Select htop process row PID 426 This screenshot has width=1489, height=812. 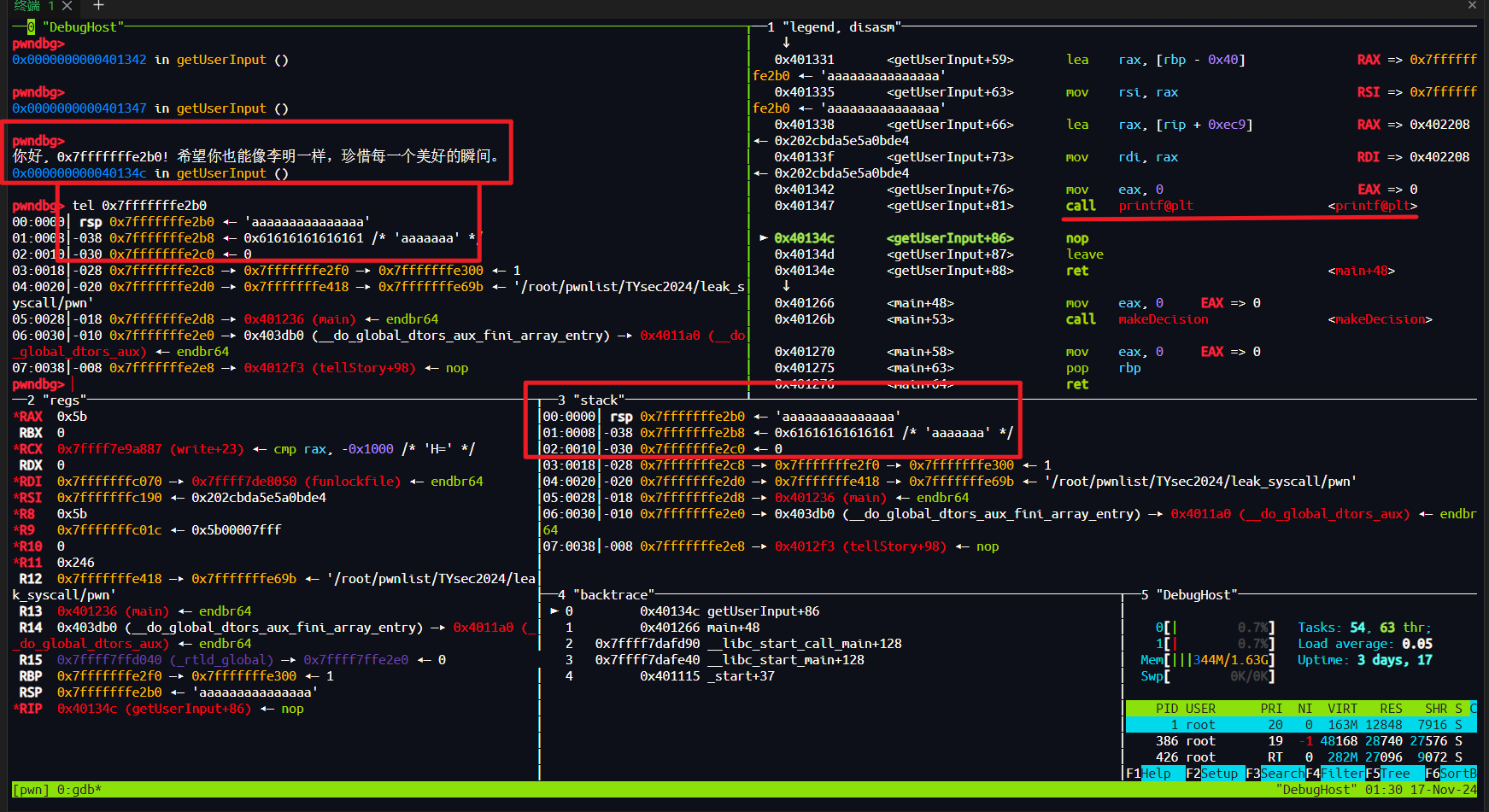tap(1301, 757)
